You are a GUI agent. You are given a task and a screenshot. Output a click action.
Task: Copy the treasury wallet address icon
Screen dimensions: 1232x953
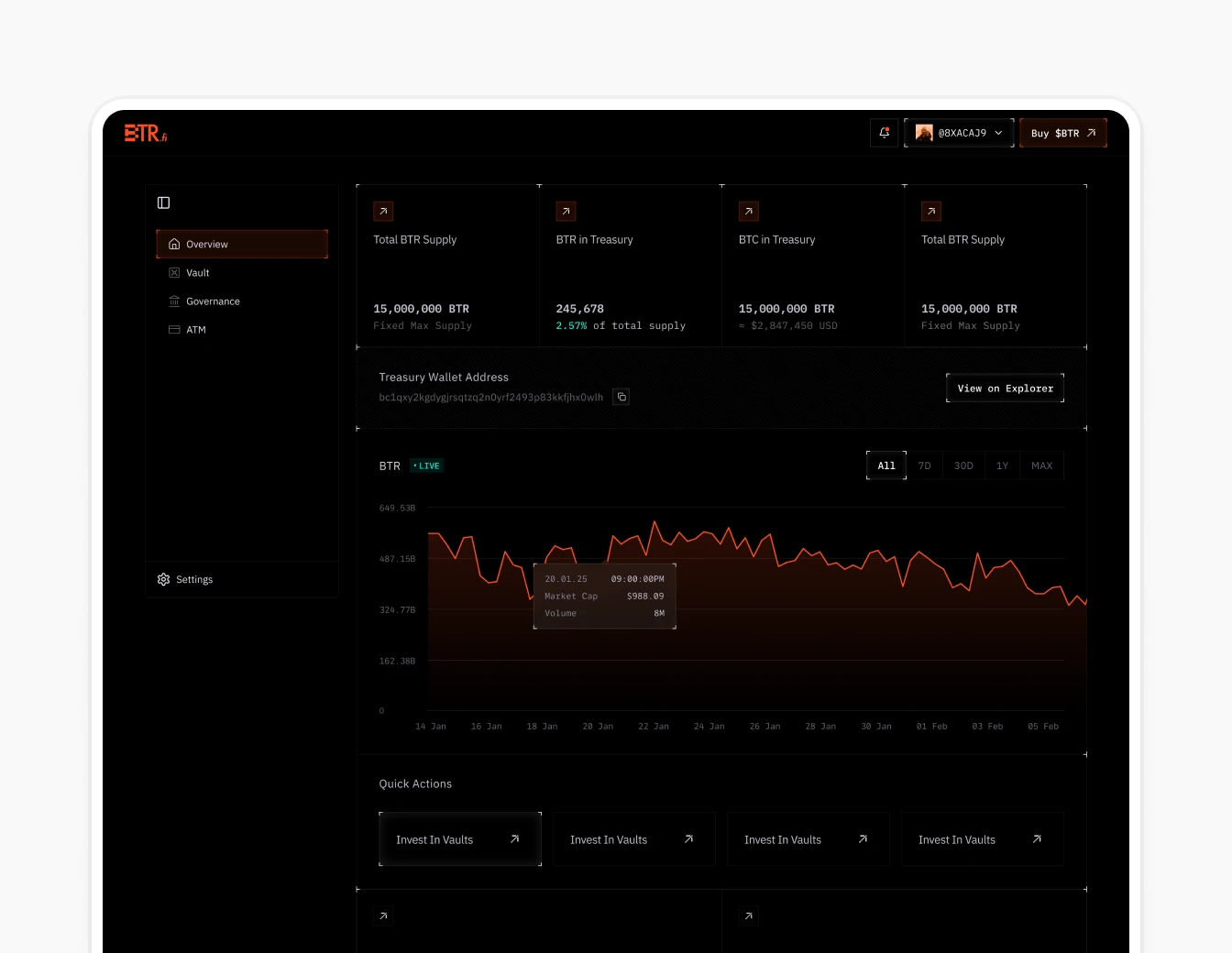click(621, 396)
